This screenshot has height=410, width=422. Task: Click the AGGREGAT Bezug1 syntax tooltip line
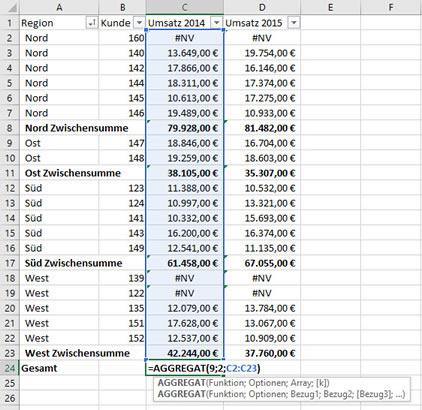point(281,394)
